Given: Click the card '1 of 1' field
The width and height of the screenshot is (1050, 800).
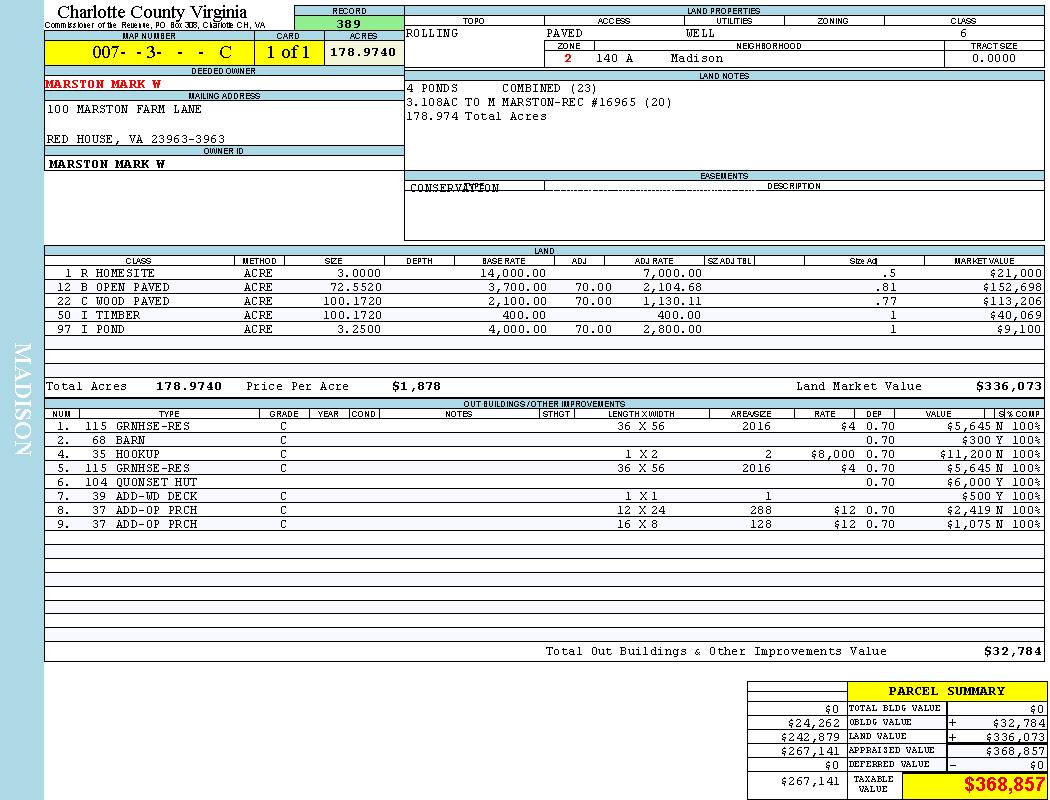Looking at the screenshot, I should 287,53.
